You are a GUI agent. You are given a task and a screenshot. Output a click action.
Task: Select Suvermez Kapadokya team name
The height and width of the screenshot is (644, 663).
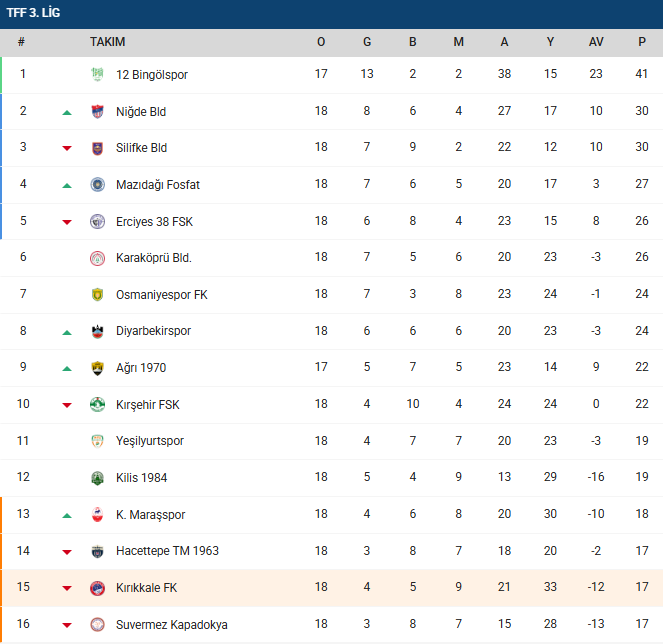(x=171, y=625)
